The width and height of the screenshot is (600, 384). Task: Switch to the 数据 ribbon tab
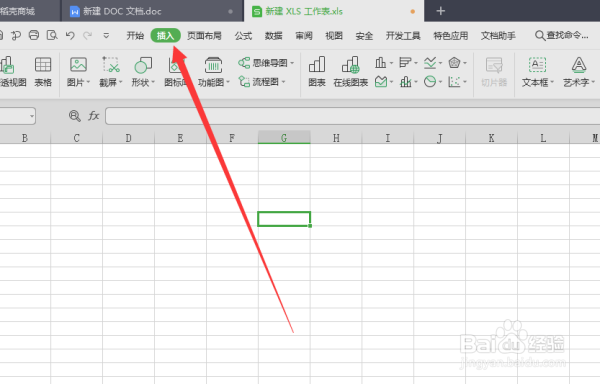[x=273, y=36]
